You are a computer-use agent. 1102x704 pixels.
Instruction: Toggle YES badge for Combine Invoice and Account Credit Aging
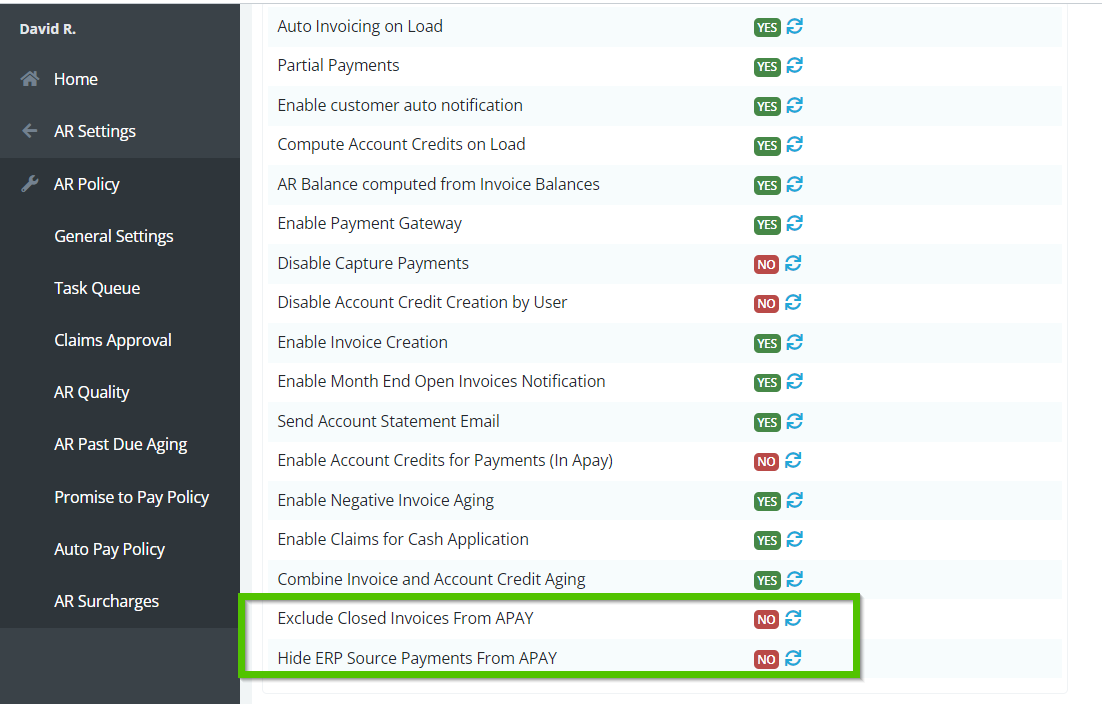click(767, 580)
